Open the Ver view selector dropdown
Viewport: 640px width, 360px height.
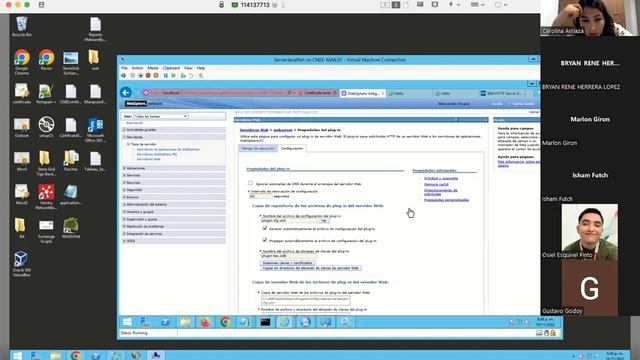[160, 116]
